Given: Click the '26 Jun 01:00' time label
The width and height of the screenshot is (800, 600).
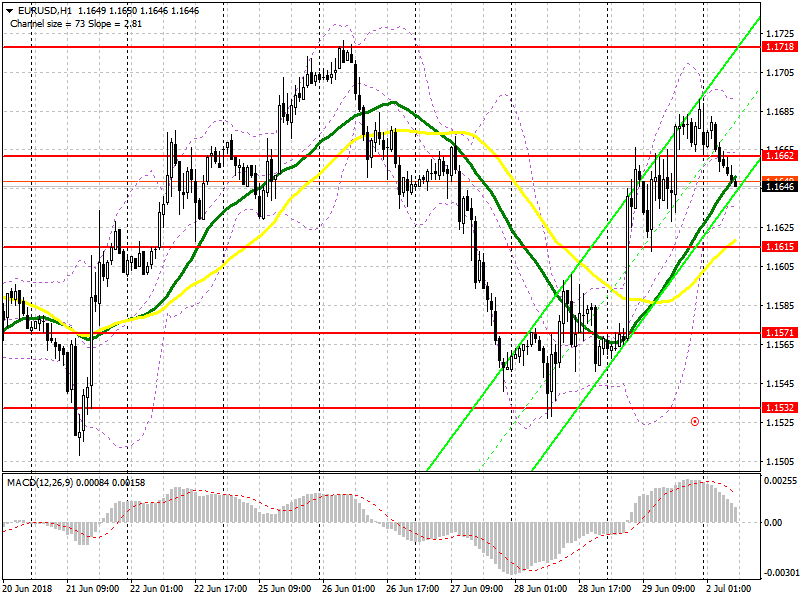Looking at the screenshot, I should click(x=348, y=588).
